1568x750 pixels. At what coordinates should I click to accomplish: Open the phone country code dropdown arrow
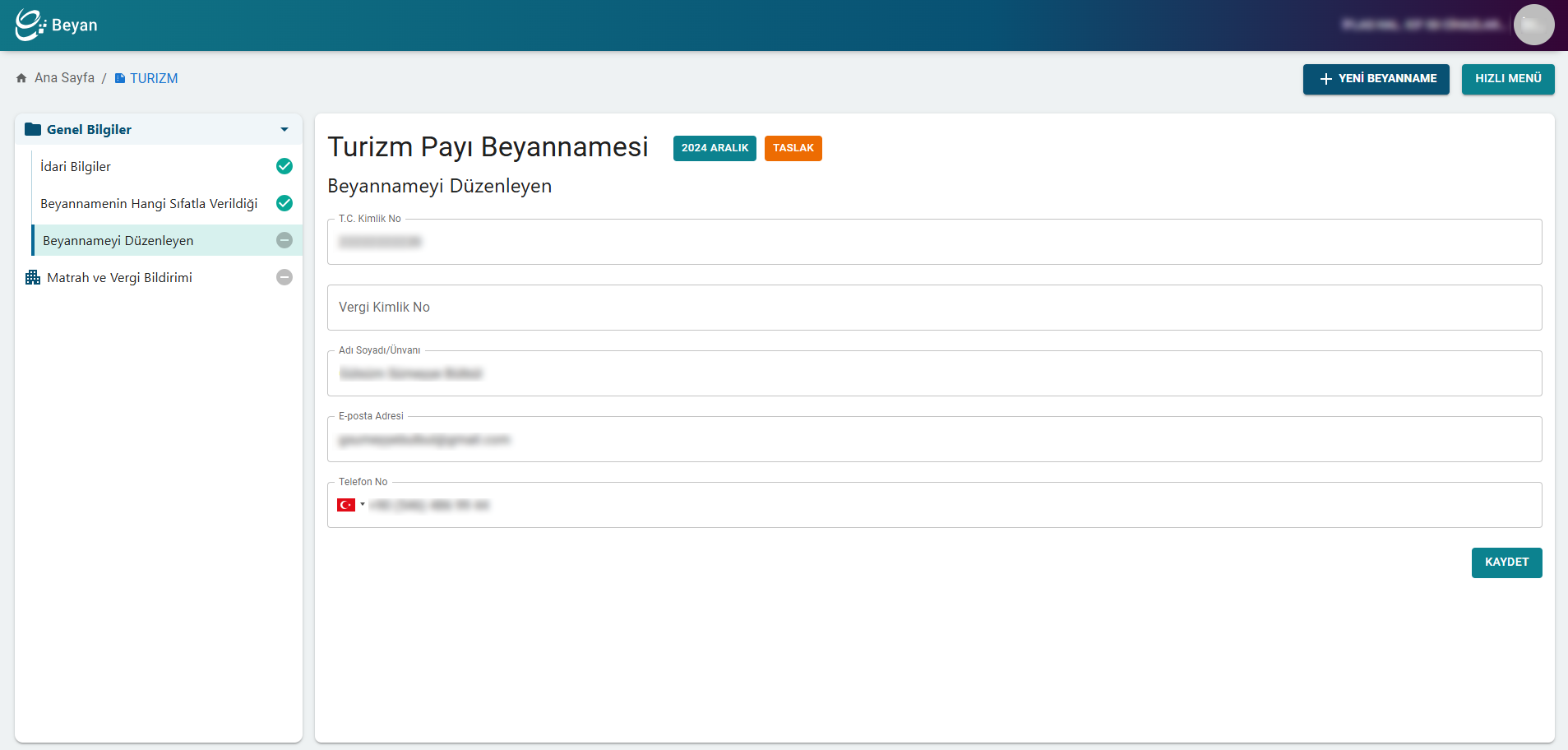click(363, 504)
